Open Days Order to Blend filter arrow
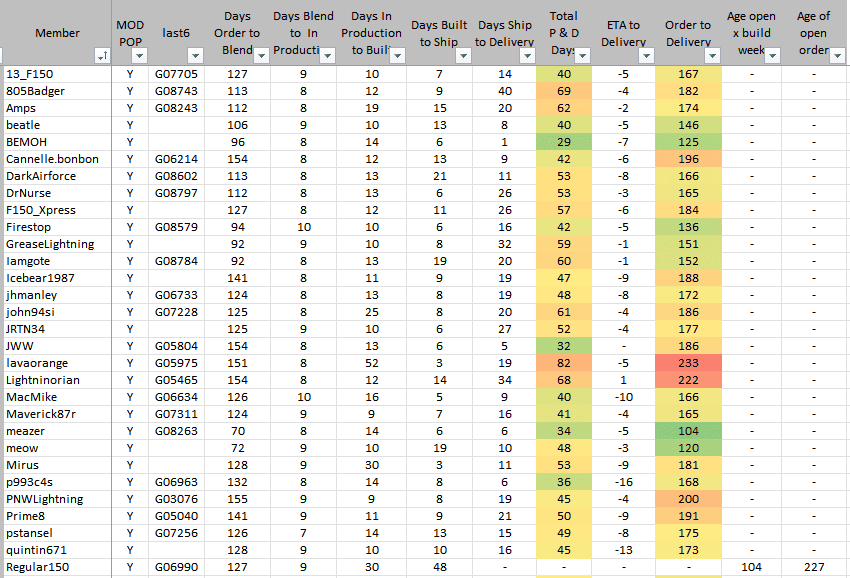Viewport: 850px width, 578px height. [x=261, y=56]
